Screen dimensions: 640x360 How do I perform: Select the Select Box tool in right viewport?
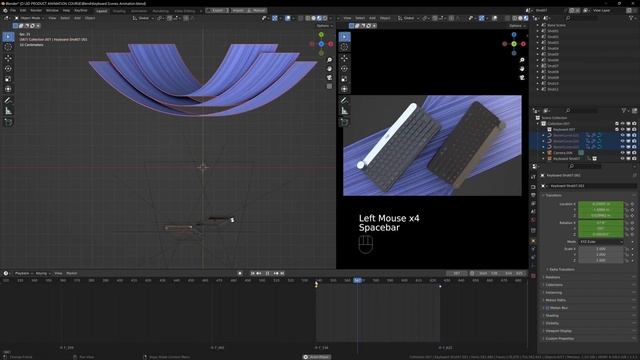(x=344, y=37)
